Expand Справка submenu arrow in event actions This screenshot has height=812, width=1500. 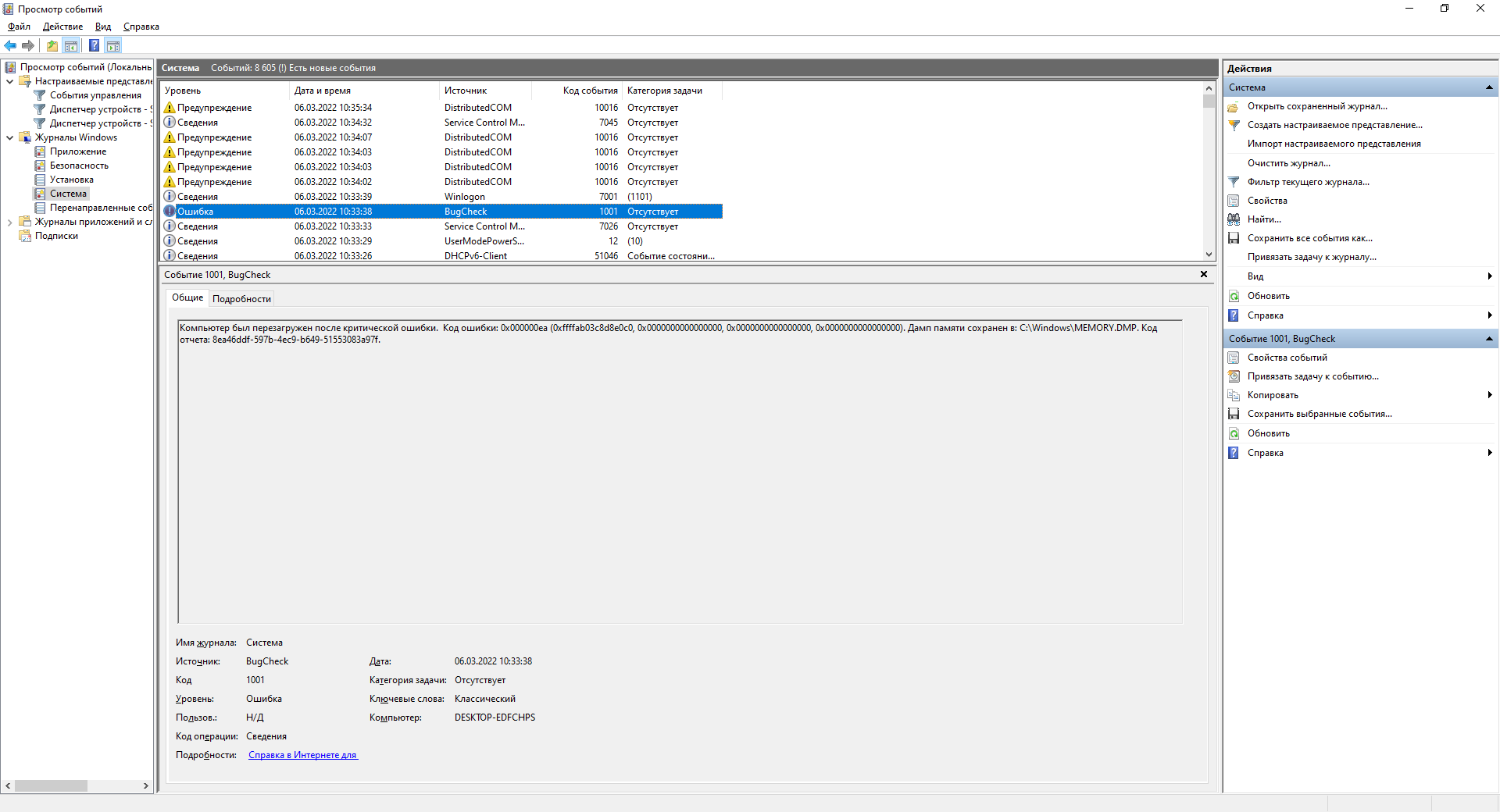[x=1490, y=453]
